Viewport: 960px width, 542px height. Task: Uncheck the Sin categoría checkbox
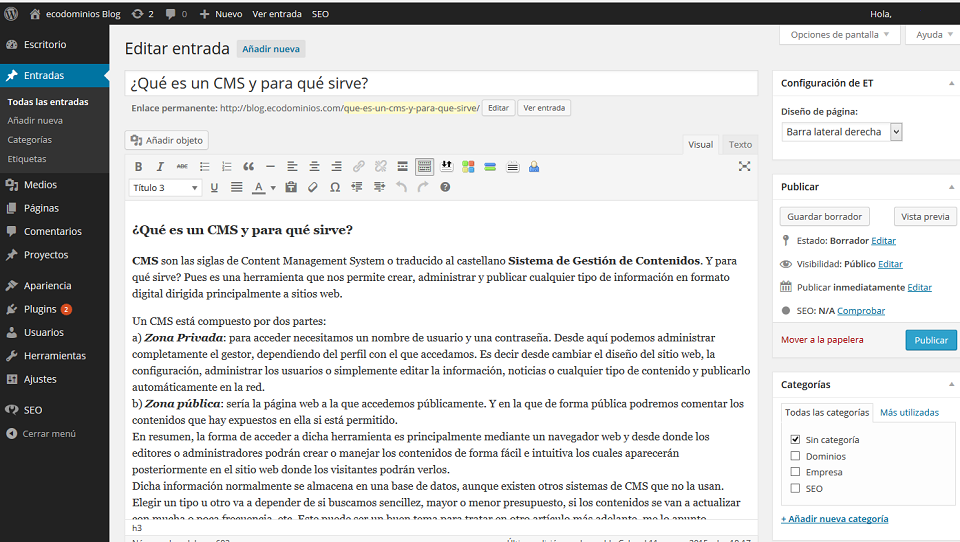pos(795,439)
